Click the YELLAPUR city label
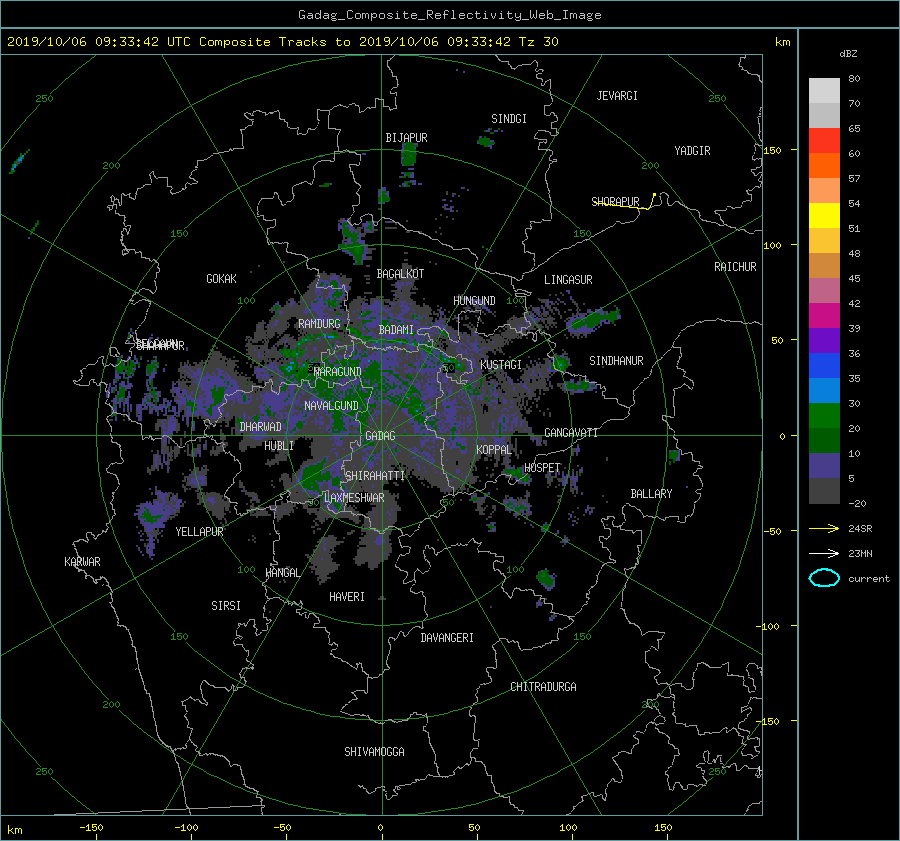Viewport: 900px width, 841px height. 199,532
